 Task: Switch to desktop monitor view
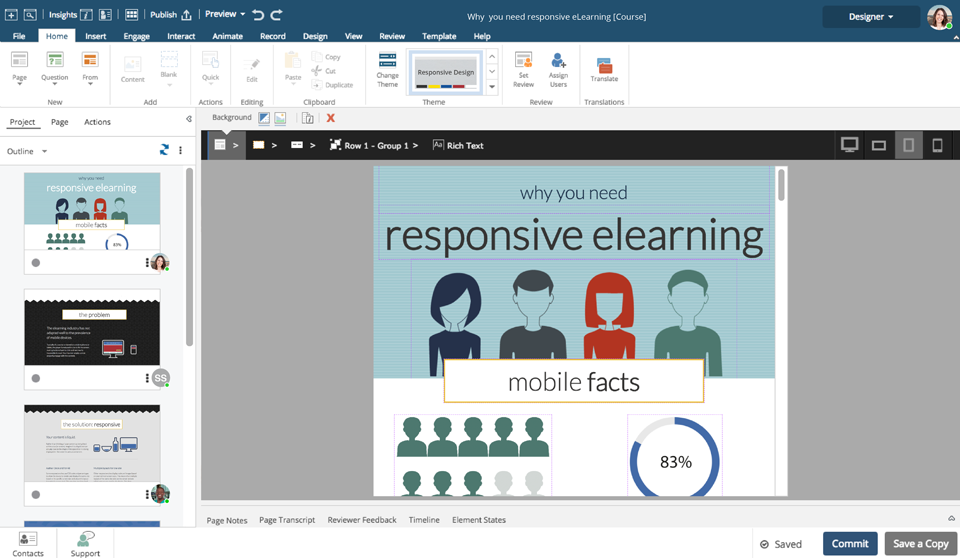[850, 145]
